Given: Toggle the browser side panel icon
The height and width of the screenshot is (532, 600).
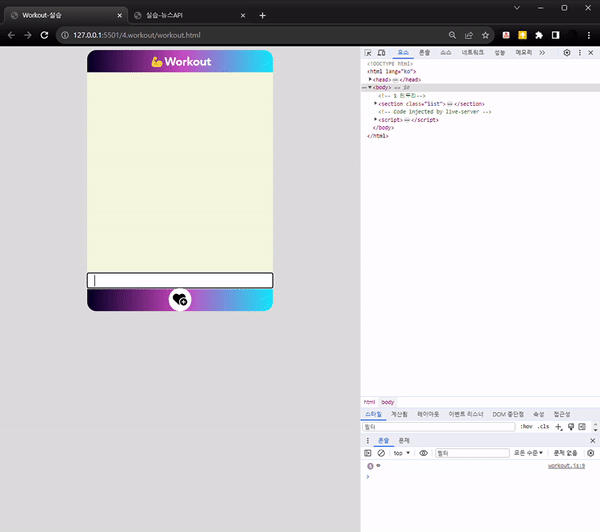Looking at the screenshot, I should pos(556,35).
